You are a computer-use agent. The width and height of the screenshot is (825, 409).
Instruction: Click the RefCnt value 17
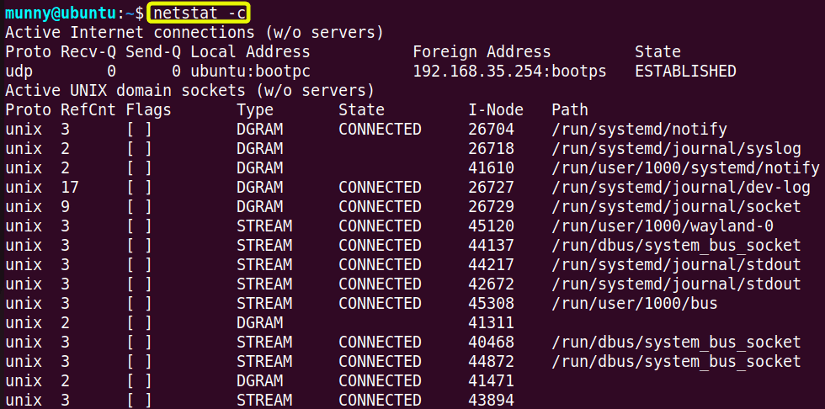click(70, 187)
